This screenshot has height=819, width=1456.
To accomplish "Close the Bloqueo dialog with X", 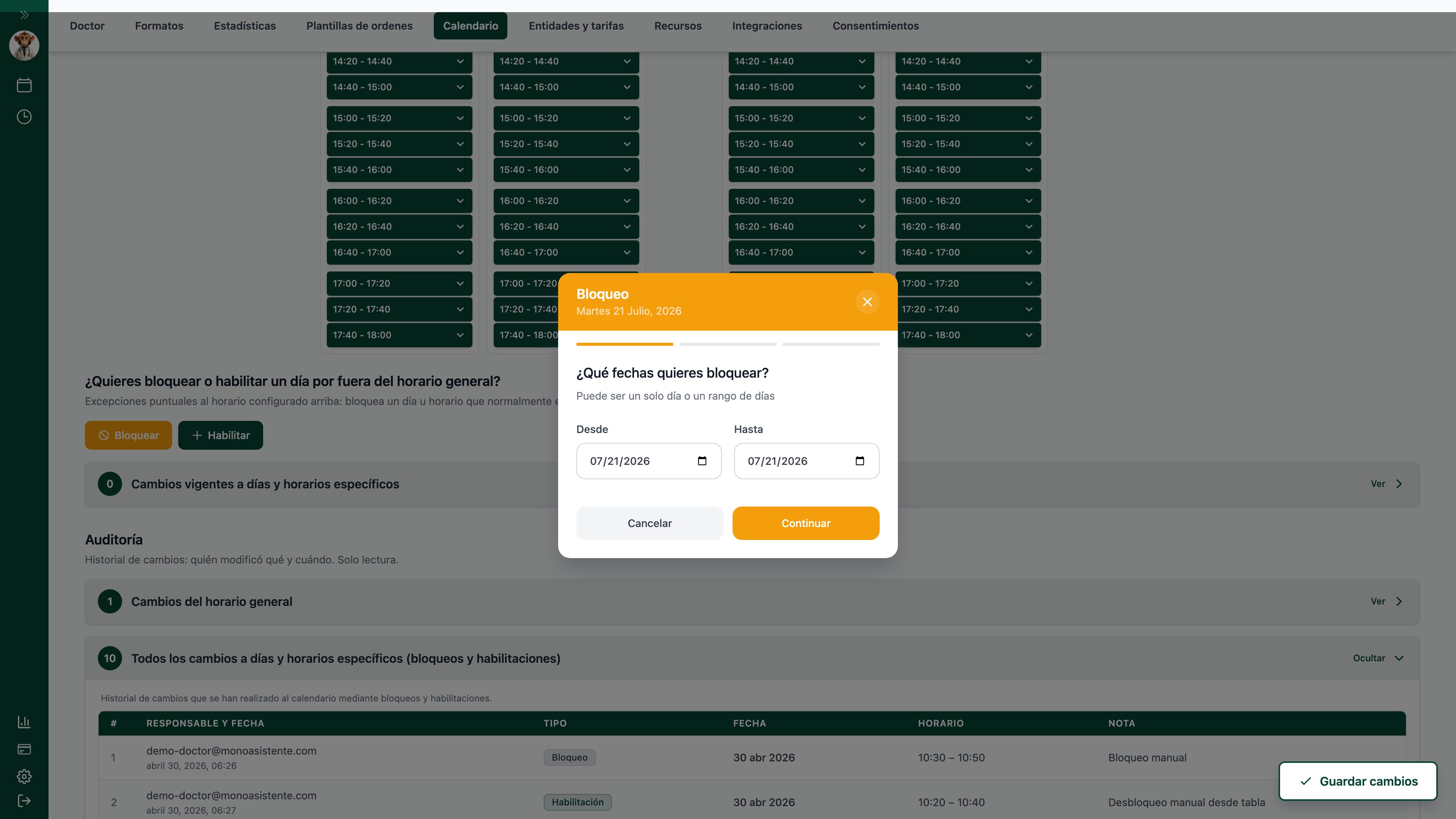I will (x=867, y=302).
